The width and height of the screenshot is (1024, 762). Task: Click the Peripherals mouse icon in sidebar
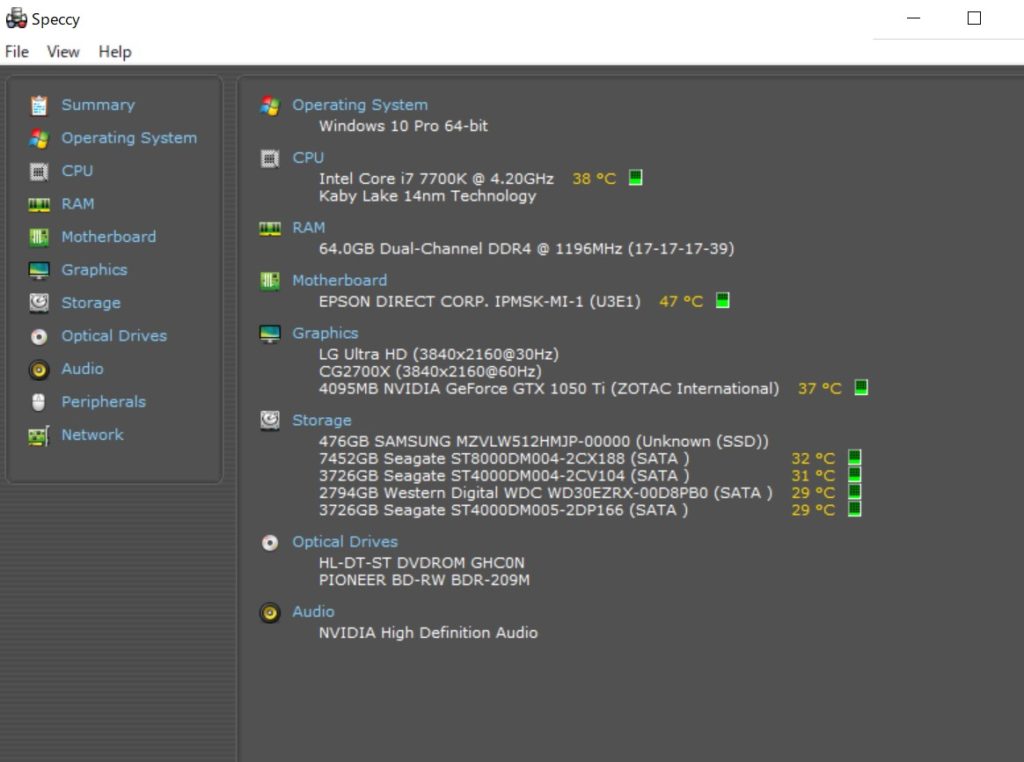(x=39, y=402)
